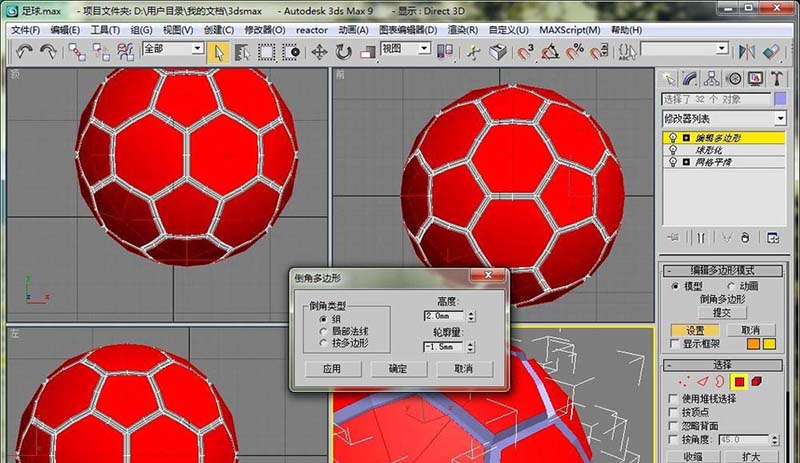The width and height of the screenshot is (800, 463).
Task: Click Configure Modifier Sets icon
Action: (x=773, y=238)
